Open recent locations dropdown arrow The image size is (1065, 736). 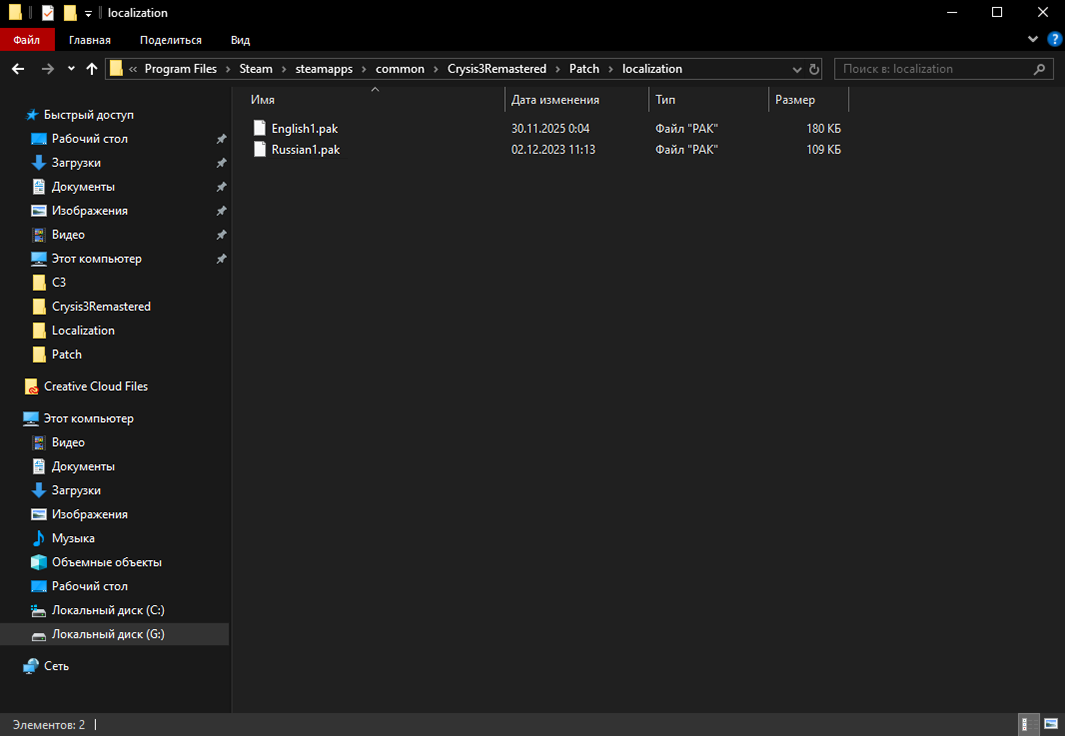click(71, 69)
